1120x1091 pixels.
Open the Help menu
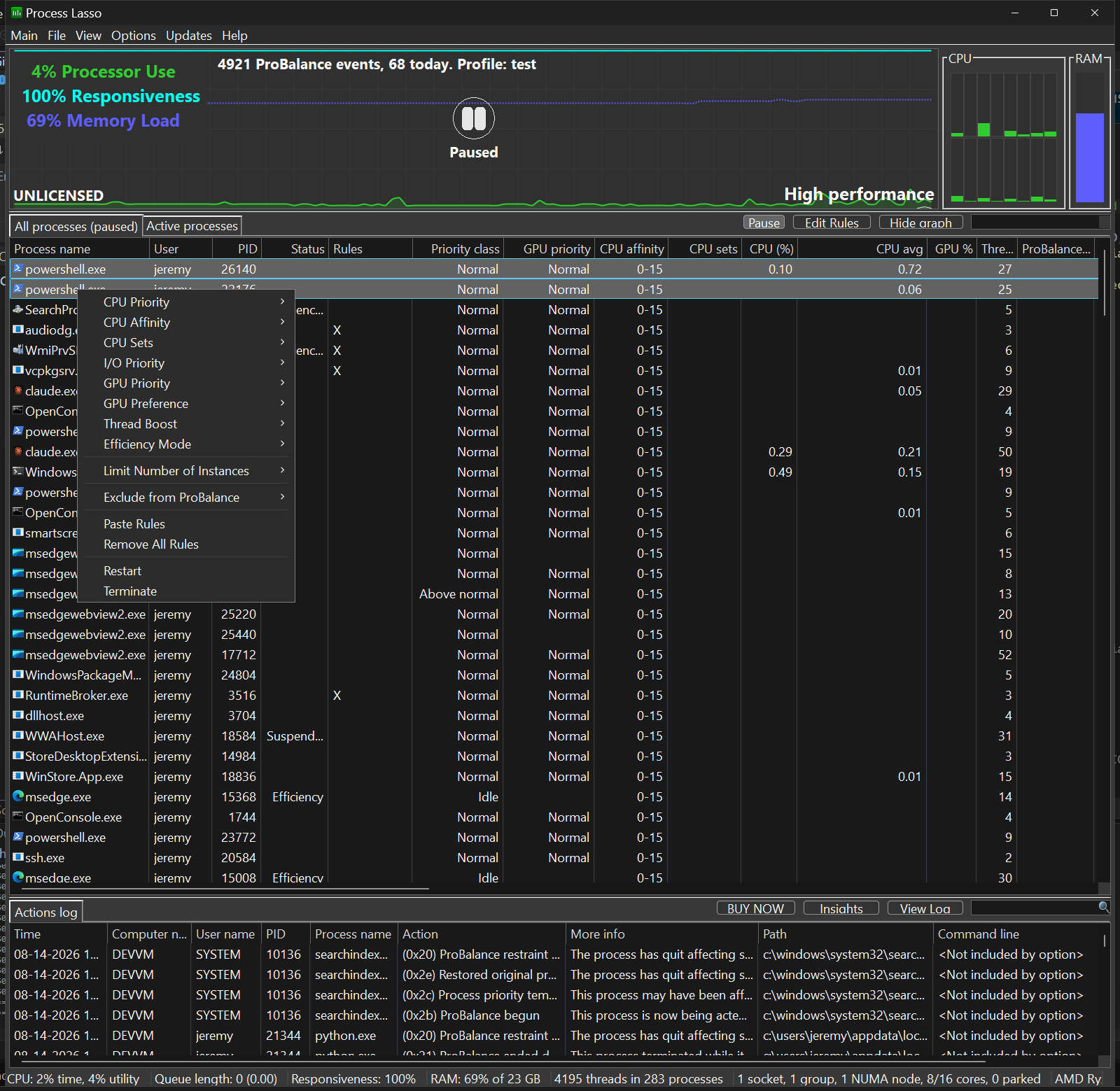[234, 35]
